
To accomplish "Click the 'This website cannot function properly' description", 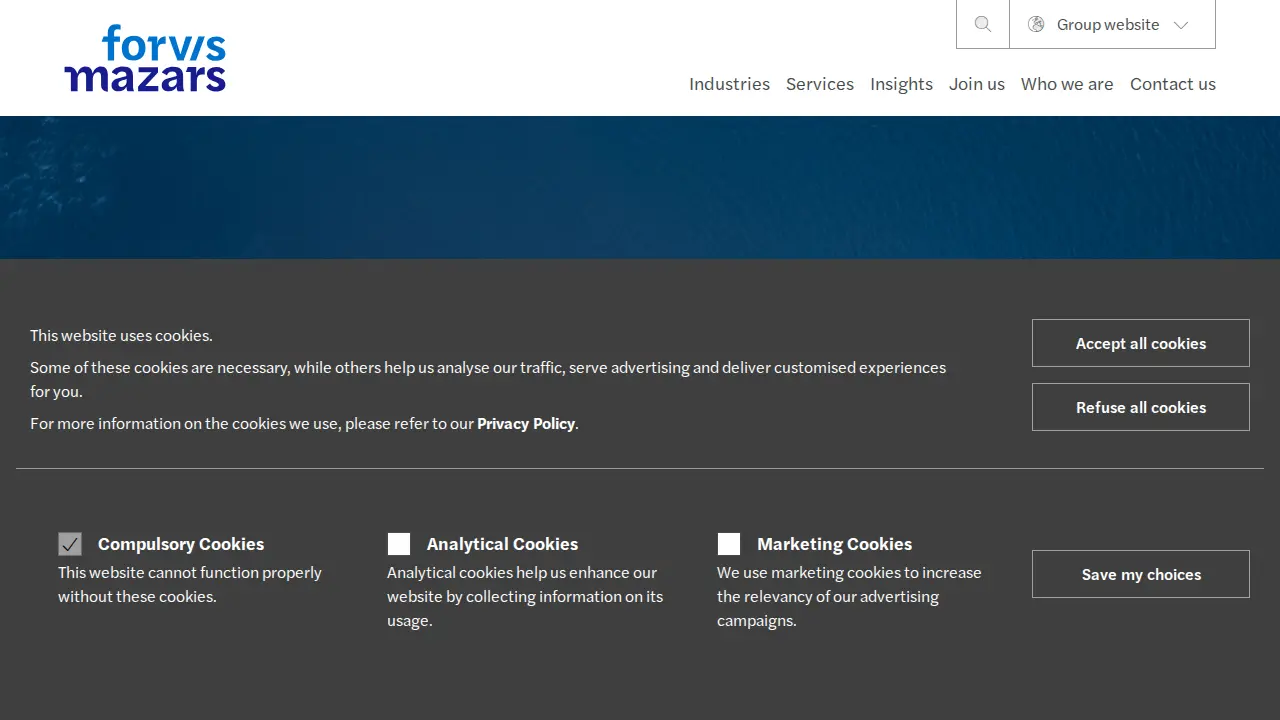I will tap(190, 584).
